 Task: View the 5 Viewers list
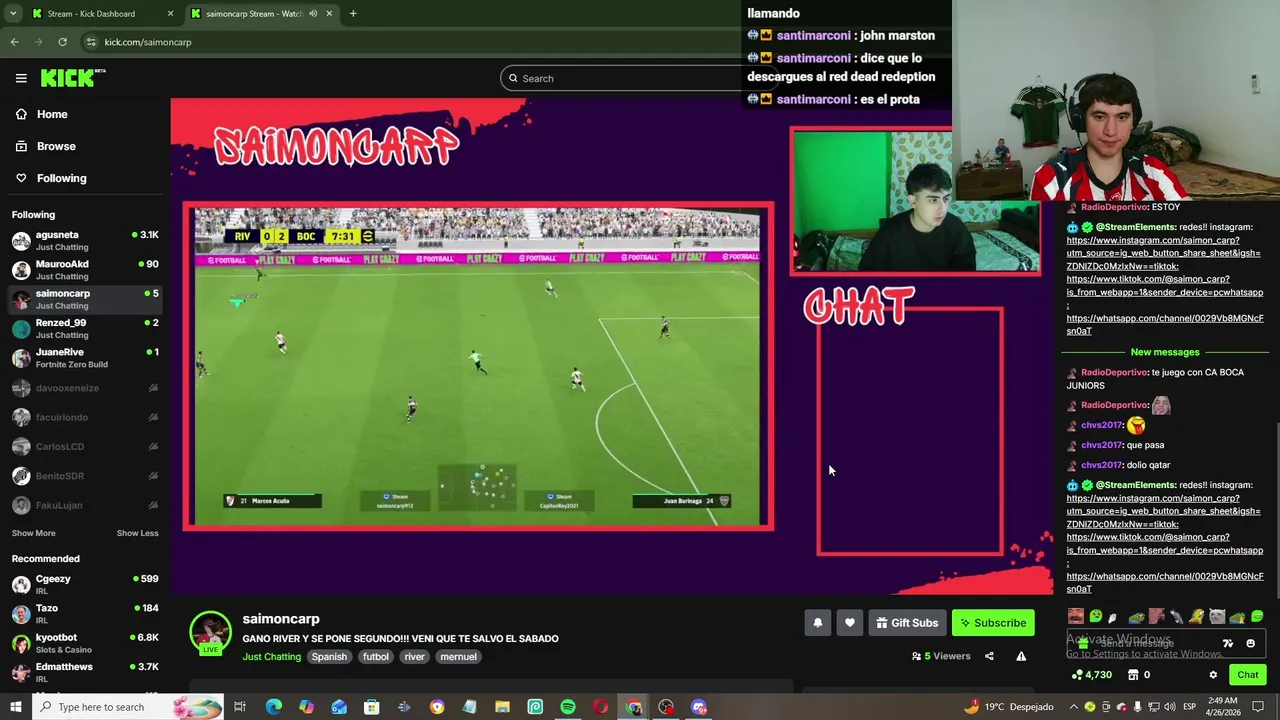[941, 656]
